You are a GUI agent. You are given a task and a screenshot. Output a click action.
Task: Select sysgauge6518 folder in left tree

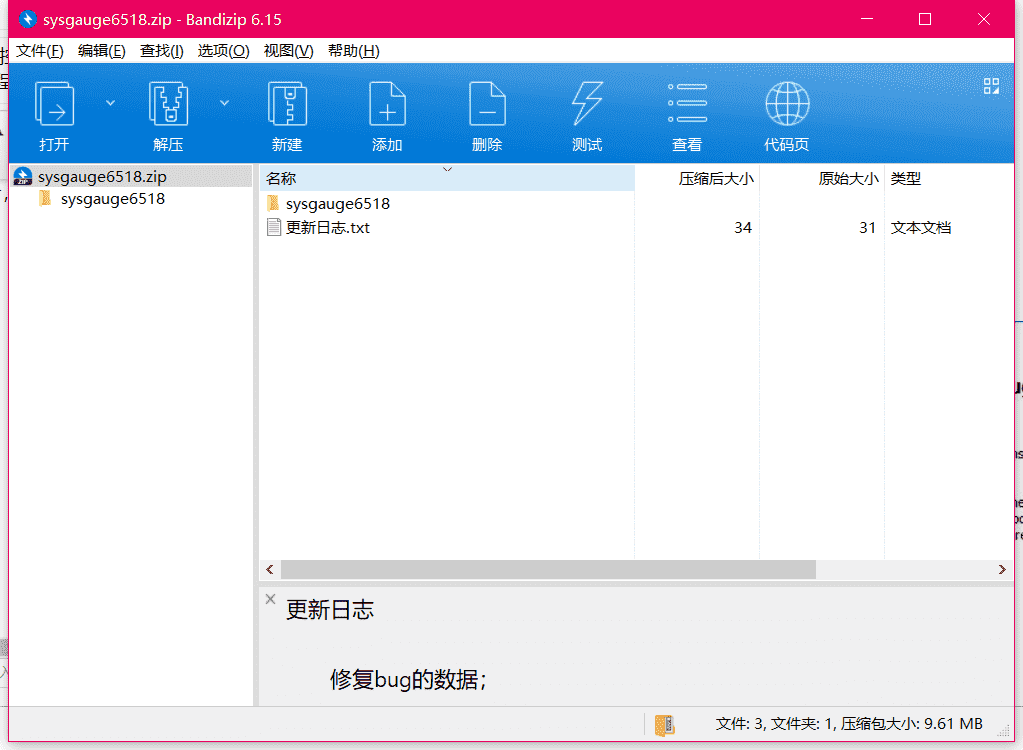pyautogui.click(x=113, y=199)
